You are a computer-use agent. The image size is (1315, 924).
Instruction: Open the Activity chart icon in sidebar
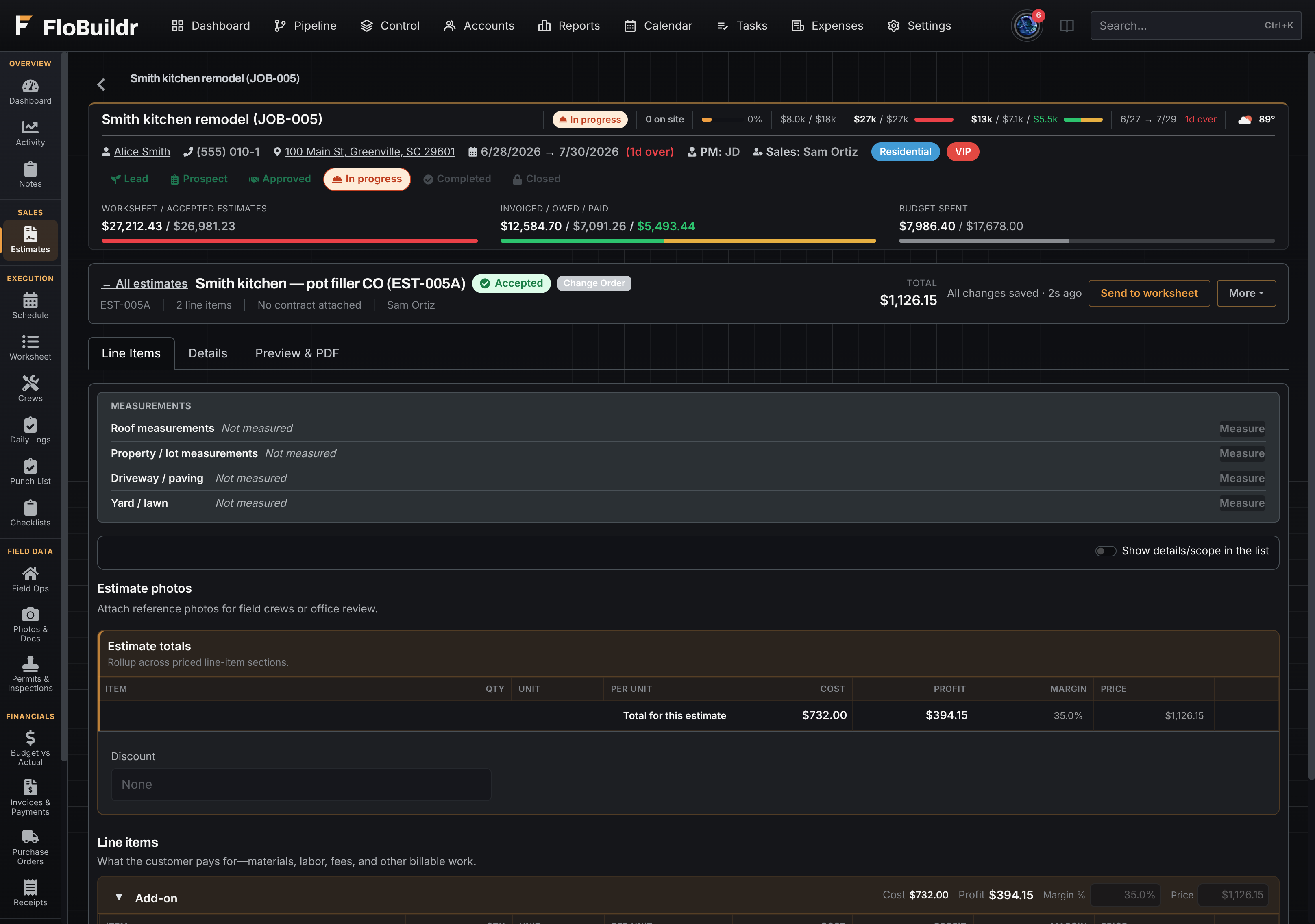tap(30, 127)
